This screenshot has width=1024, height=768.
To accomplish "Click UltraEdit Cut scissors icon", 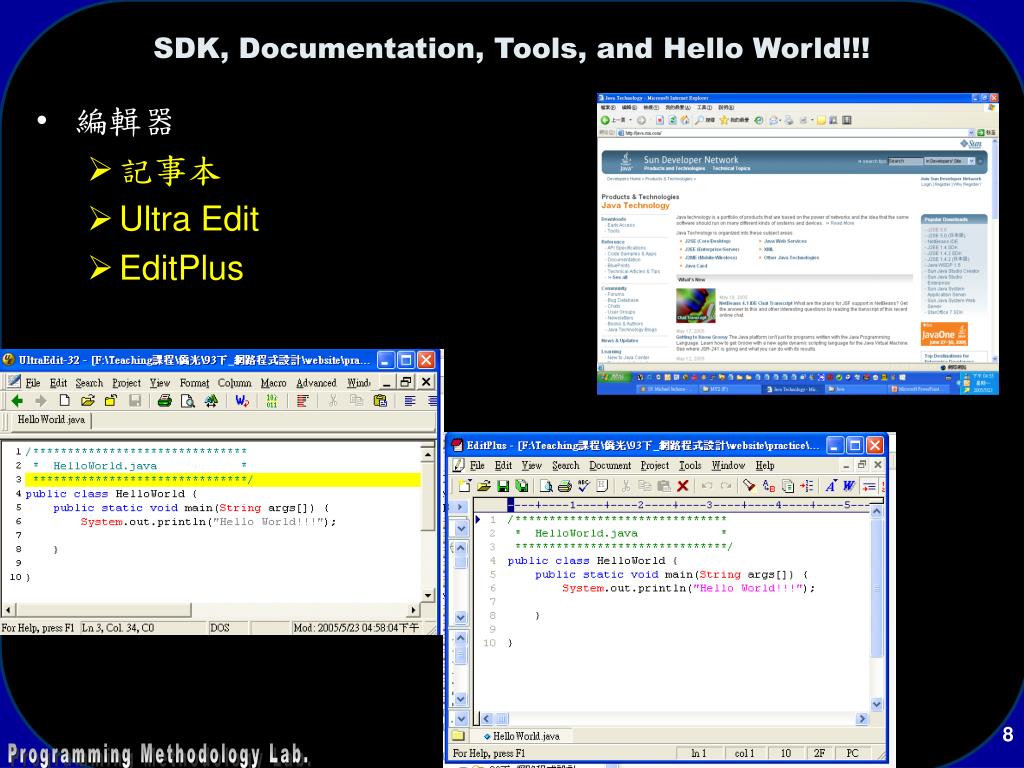I will [333, 400].
